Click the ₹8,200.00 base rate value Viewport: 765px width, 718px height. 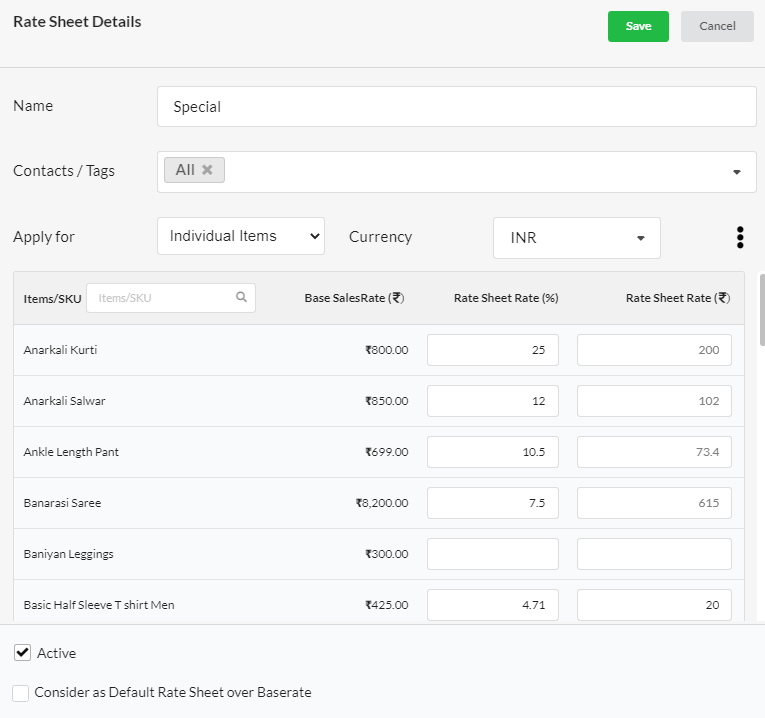(x=382, y=503)
